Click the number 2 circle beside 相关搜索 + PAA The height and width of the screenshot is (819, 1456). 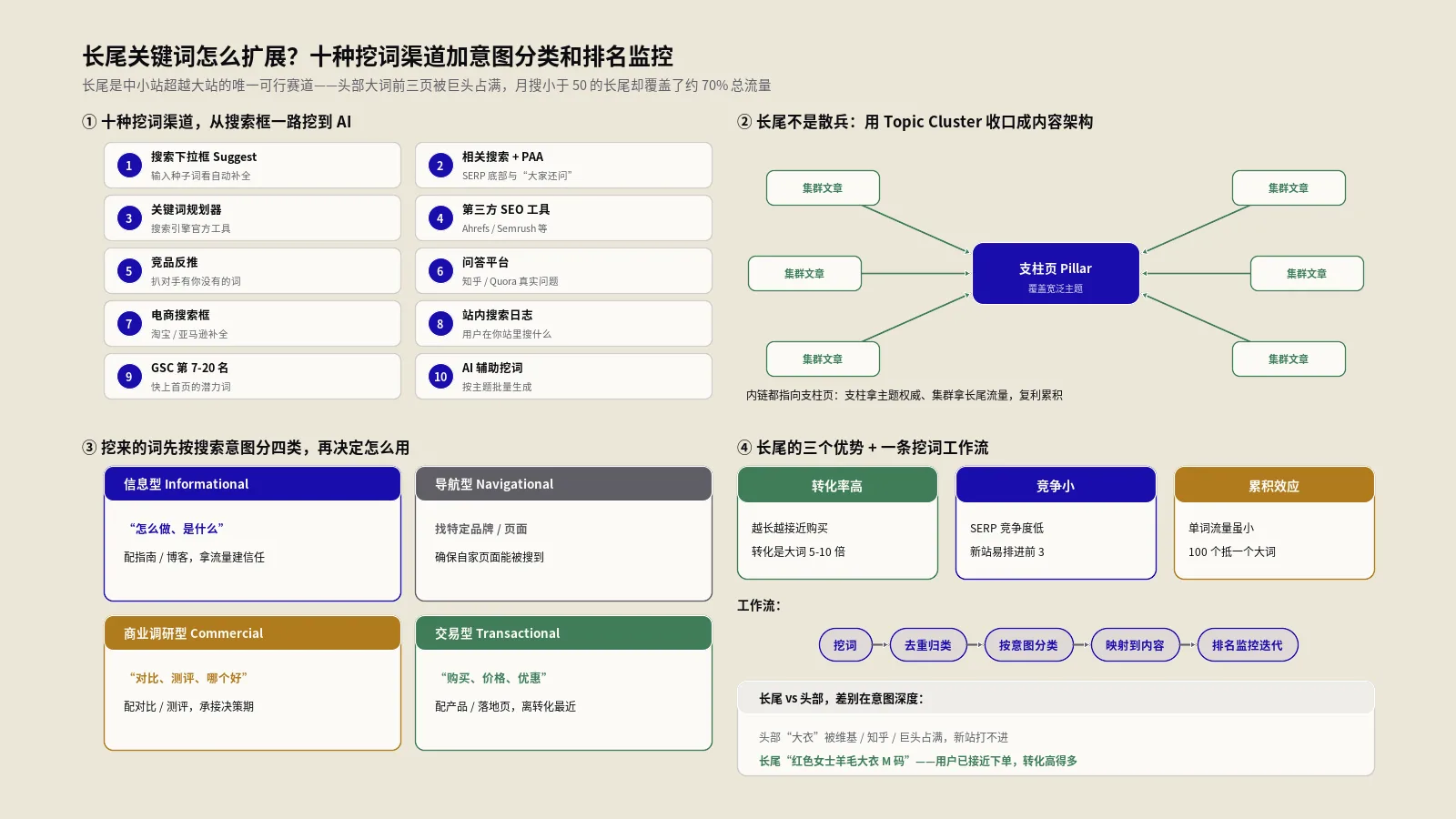pyautogui.click(x=440, y=166)
